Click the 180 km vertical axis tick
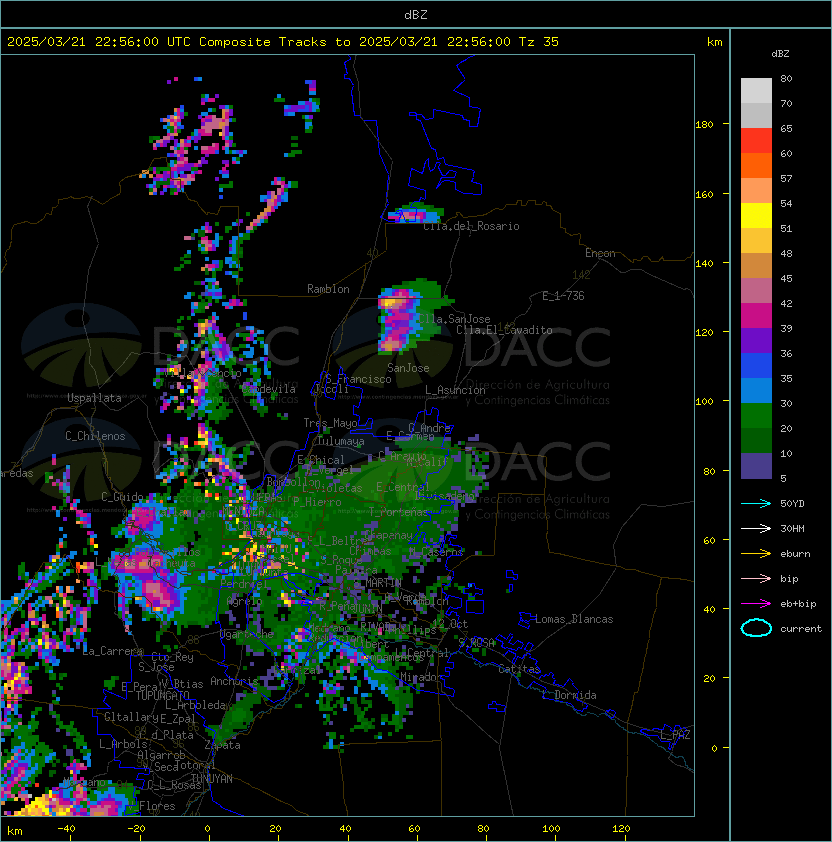 704,125
